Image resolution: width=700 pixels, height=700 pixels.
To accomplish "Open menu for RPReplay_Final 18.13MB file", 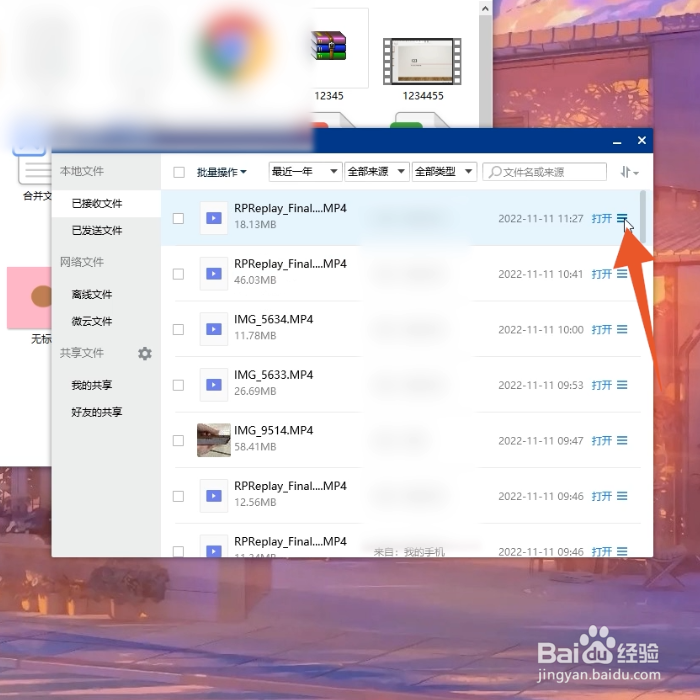I will [622, 218].
